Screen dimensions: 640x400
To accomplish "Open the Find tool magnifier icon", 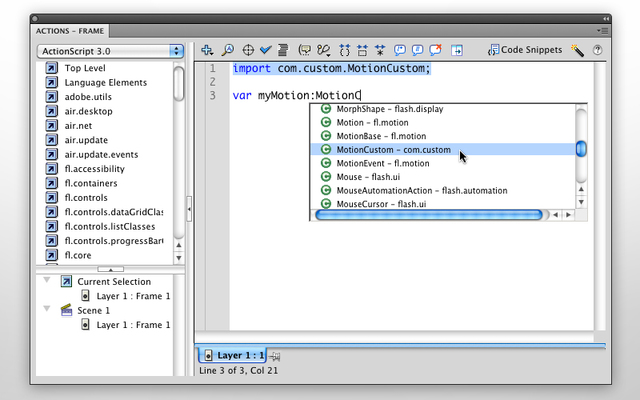I will (227, 50).
